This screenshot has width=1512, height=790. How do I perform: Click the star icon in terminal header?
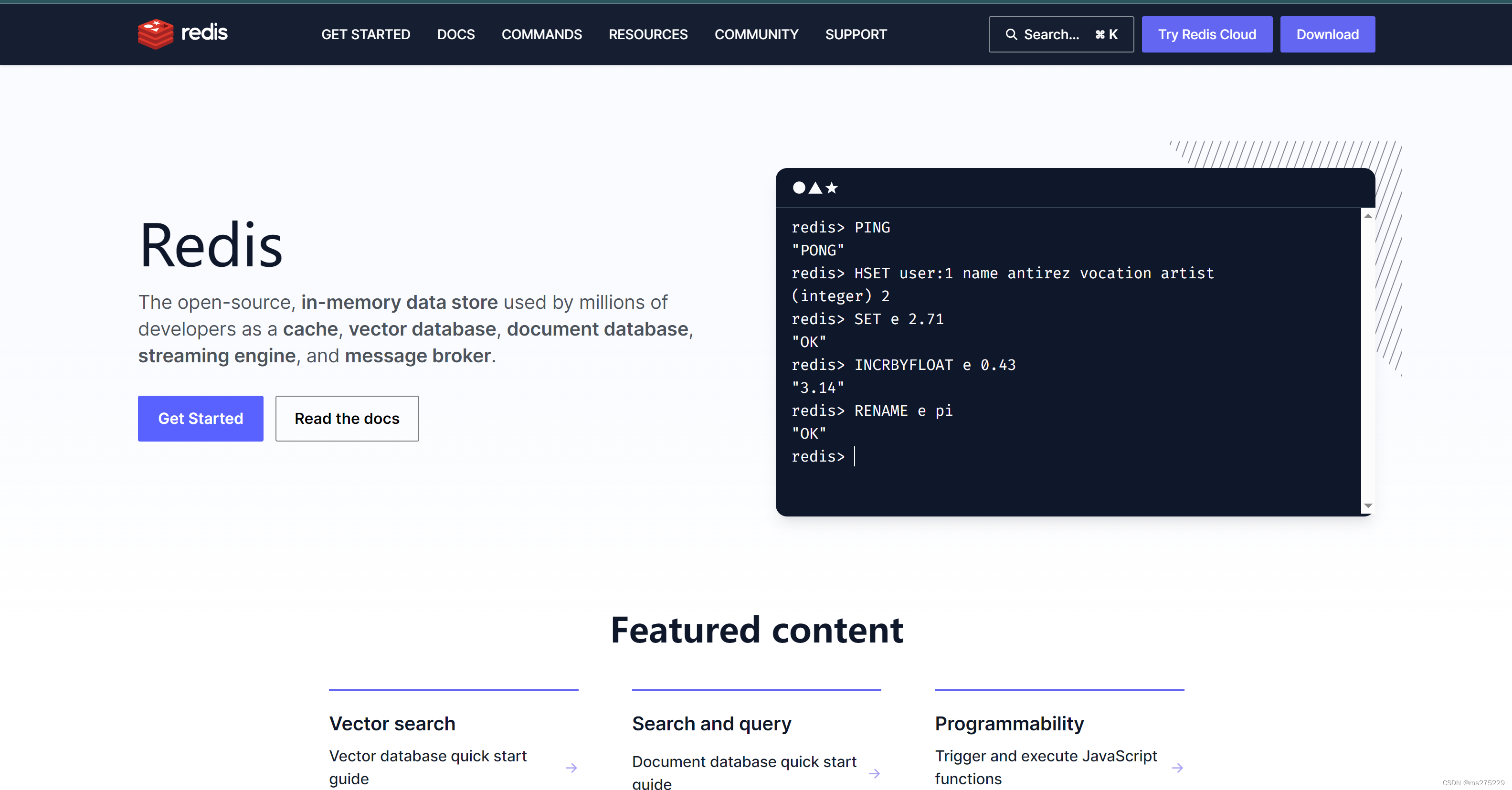click(x=832, y=188)
